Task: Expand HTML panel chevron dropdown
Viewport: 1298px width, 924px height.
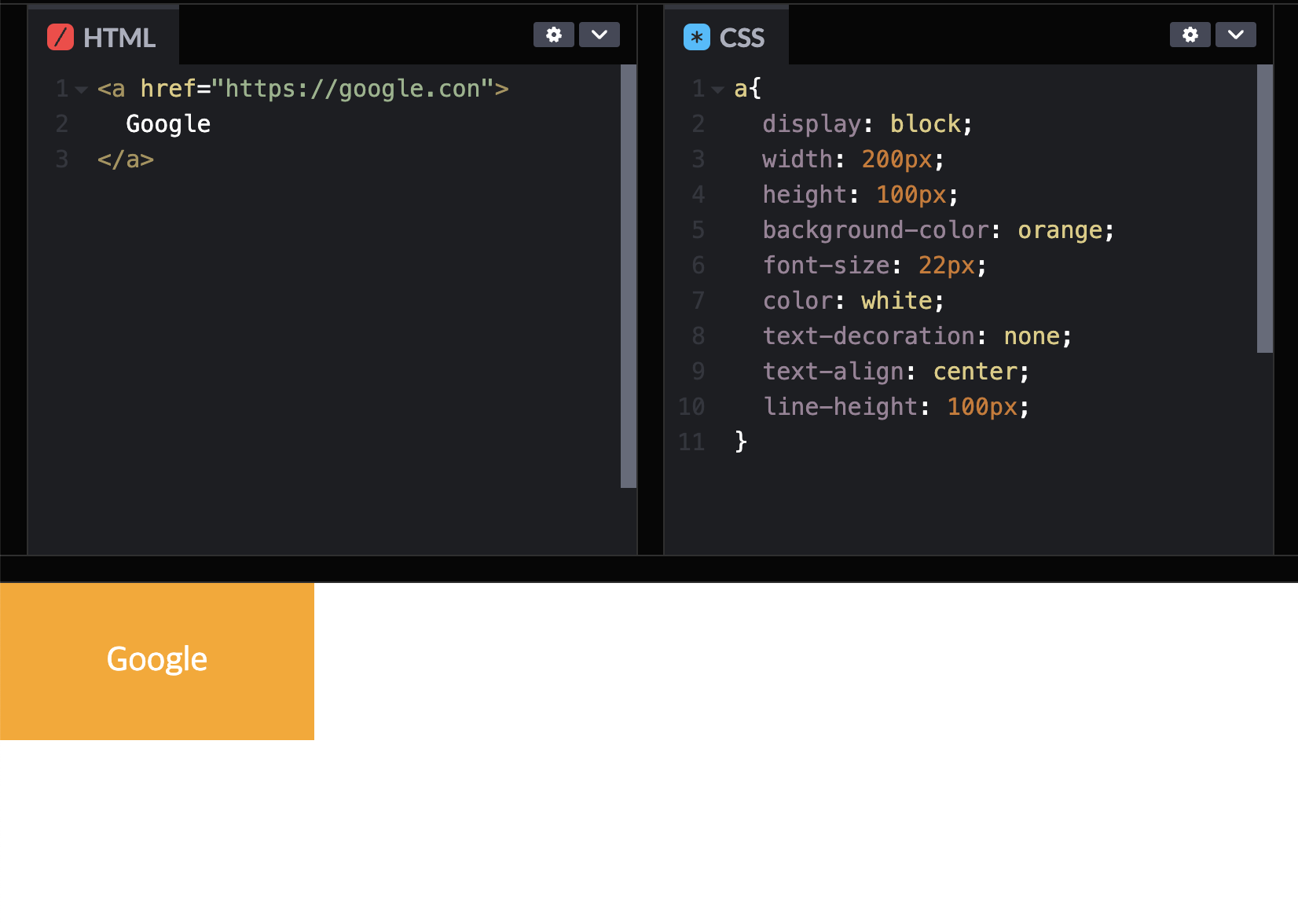Action: click(x=599, y=35)
